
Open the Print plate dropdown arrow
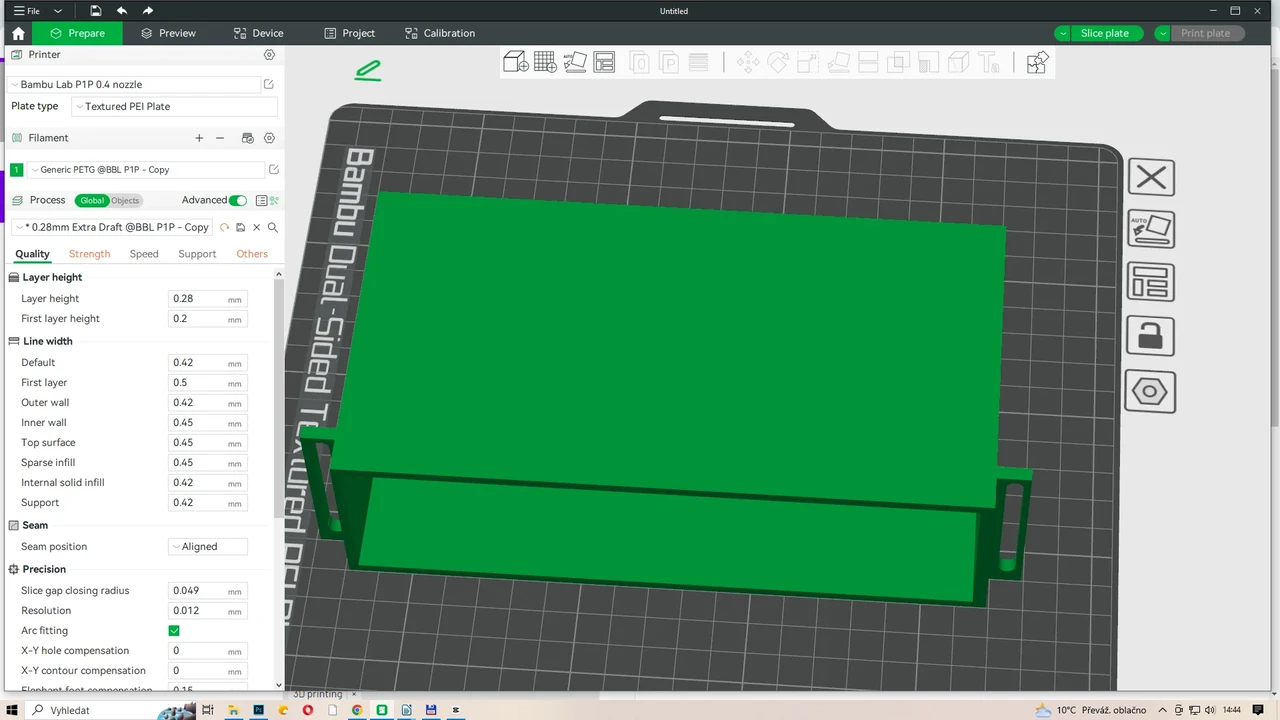[1162, 33]
